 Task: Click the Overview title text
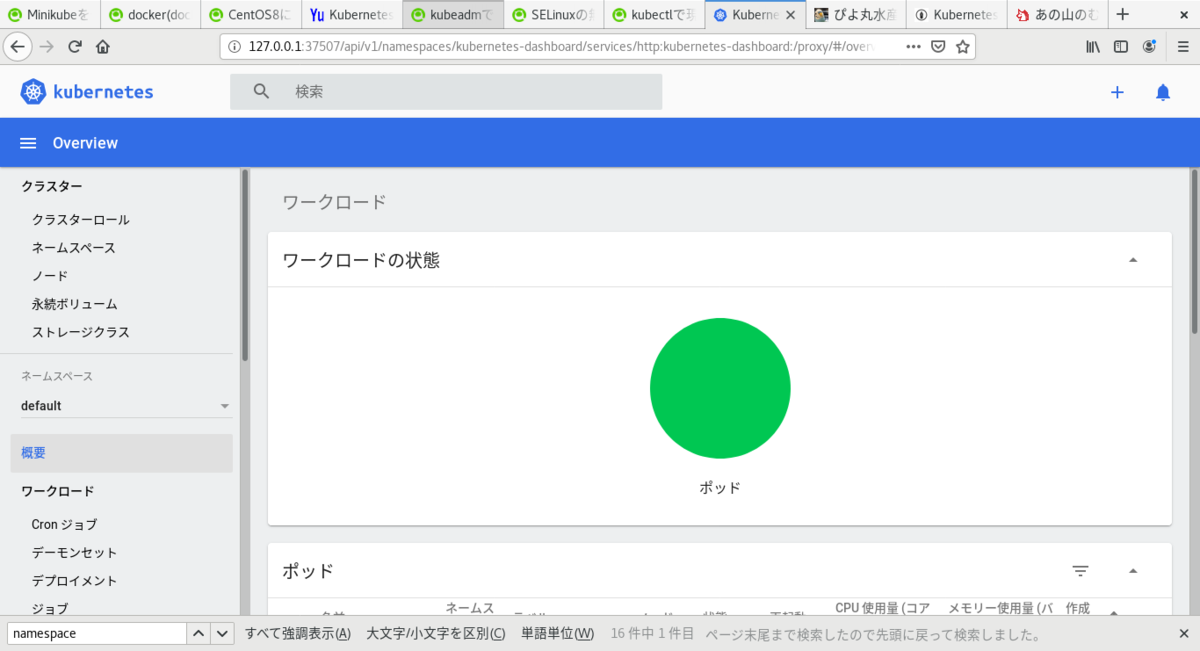coord(85,143)
